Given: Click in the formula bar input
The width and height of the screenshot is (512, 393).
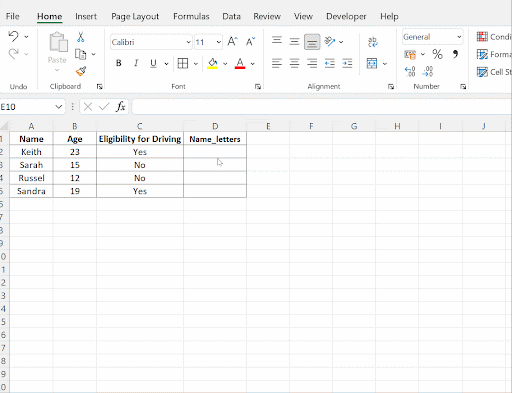Looking at the screenshot, I should [x=322, y=107].
